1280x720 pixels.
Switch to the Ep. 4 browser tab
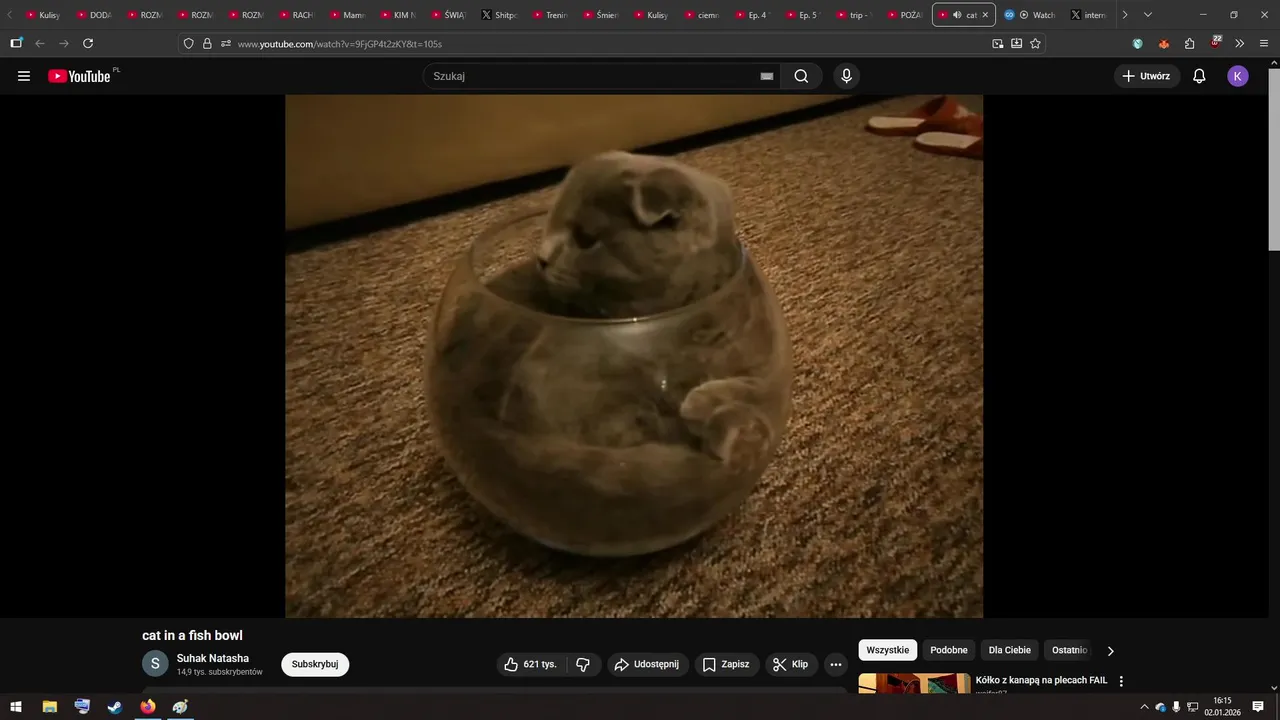[752, 15]
